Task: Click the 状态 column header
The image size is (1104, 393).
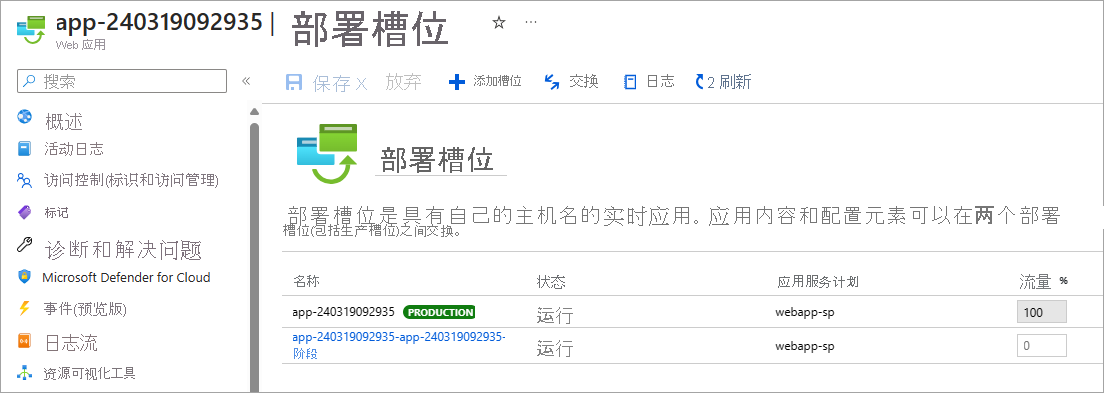Action: pos(551,282)
